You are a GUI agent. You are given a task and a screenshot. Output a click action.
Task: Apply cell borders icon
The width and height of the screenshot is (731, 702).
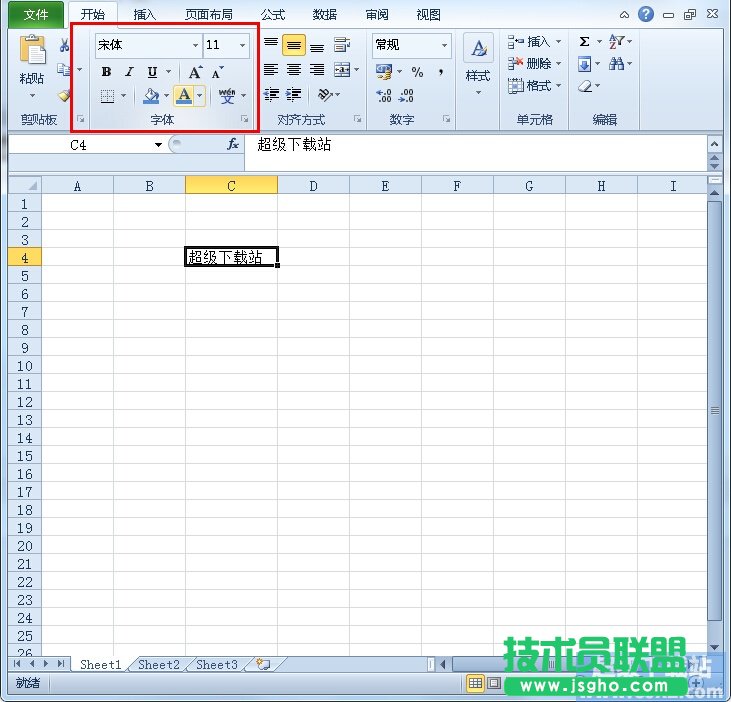click(107, 96)
